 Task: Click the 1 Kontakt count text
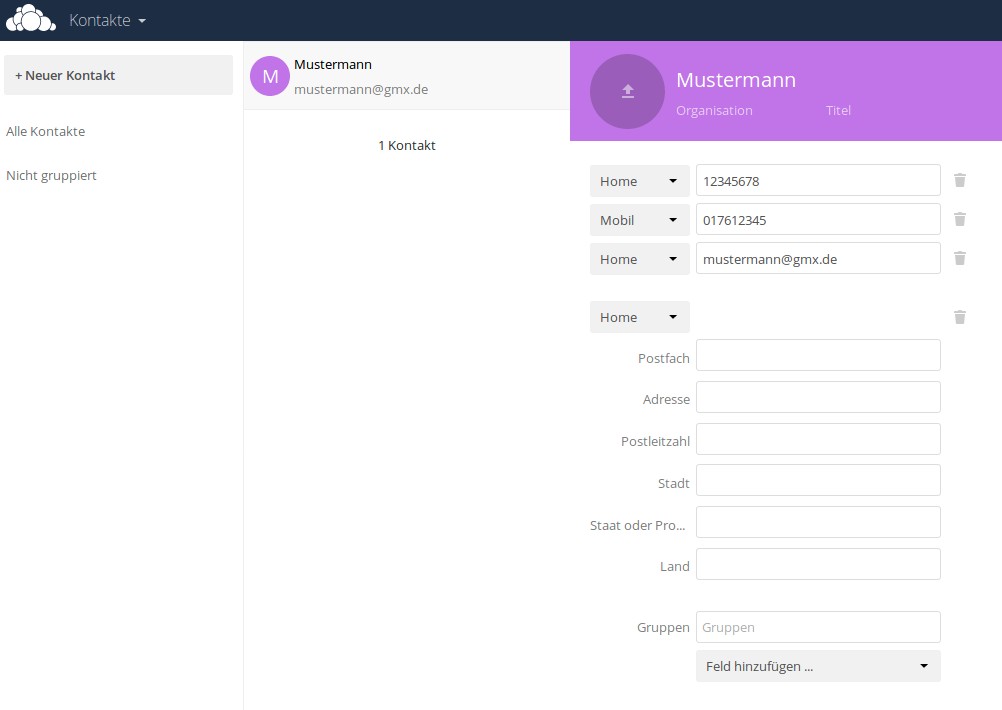click(x=406, y=146)
